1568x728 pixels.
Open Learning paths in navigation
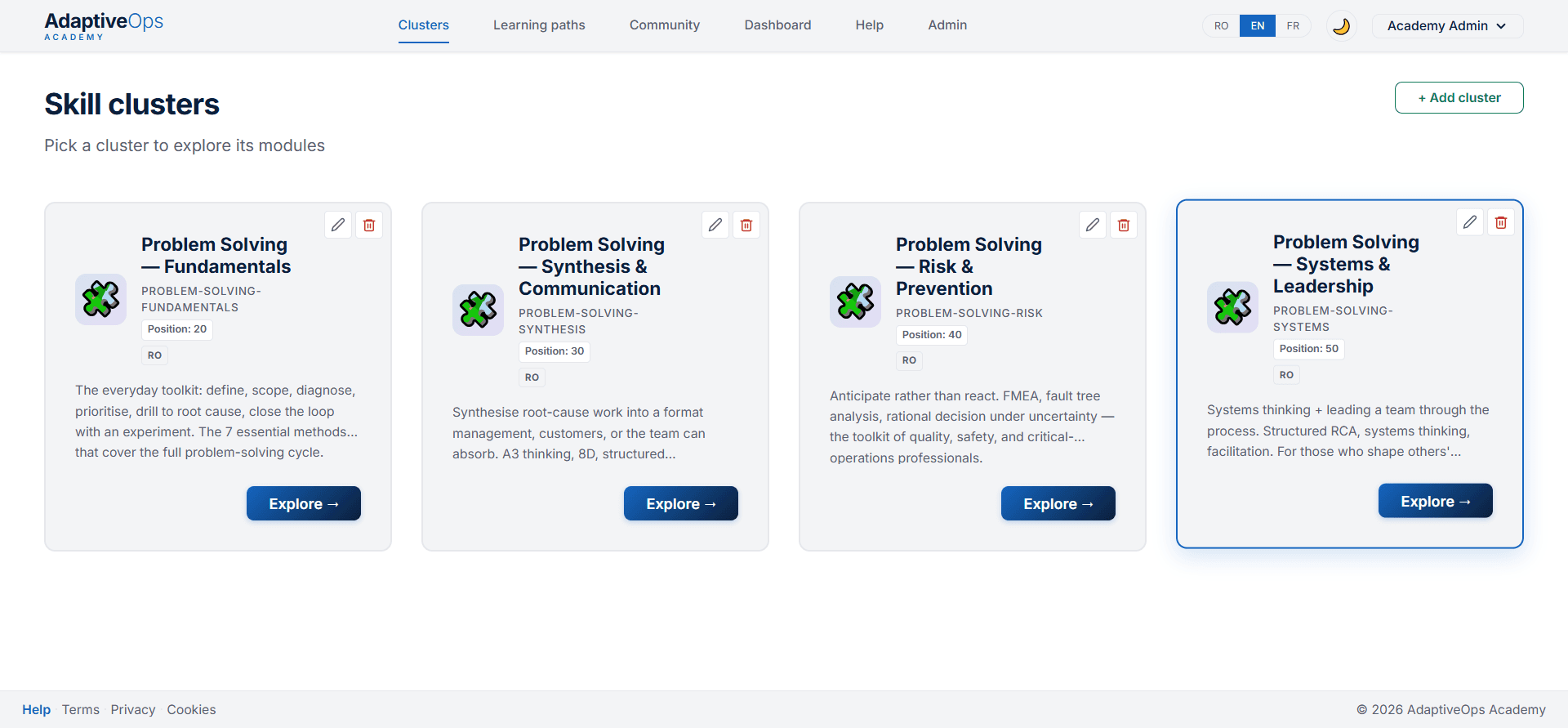point(539,25)
